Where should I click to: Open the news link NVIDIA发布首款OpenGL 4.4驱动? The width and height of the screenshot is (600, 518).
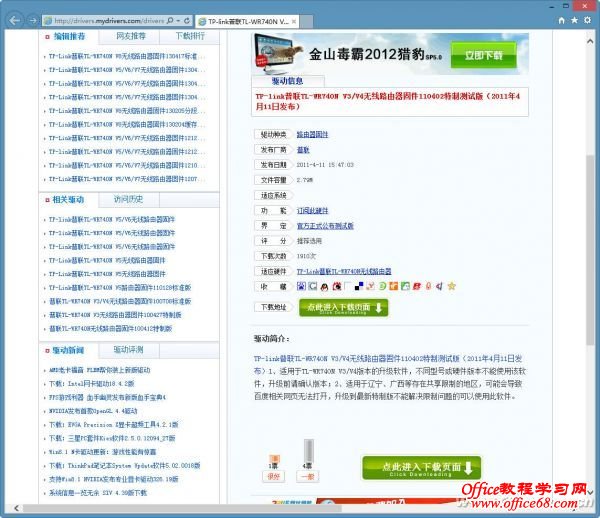[93, 411]
